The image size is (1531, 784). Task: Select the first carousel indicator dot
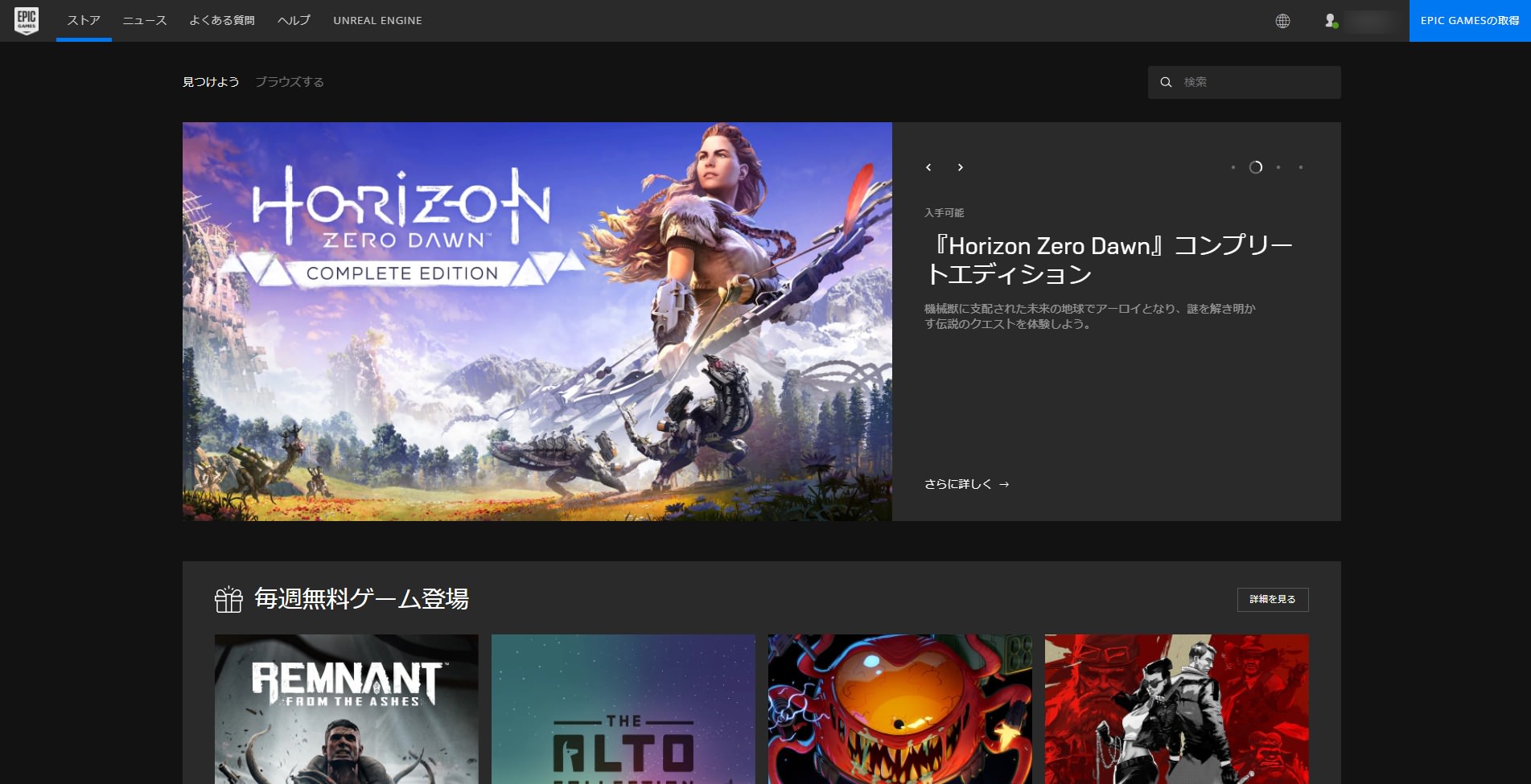1233,167
